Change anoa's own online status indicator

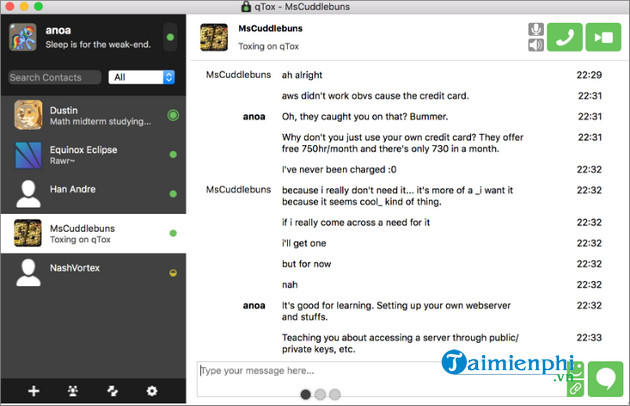click(170, 39)
